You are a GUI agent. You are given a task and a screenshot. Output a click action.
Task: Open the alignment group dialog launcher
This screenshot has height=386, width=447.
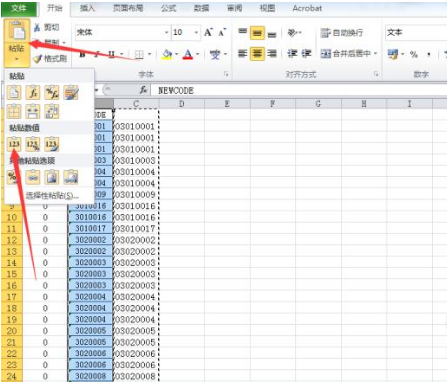click(376, 74)
